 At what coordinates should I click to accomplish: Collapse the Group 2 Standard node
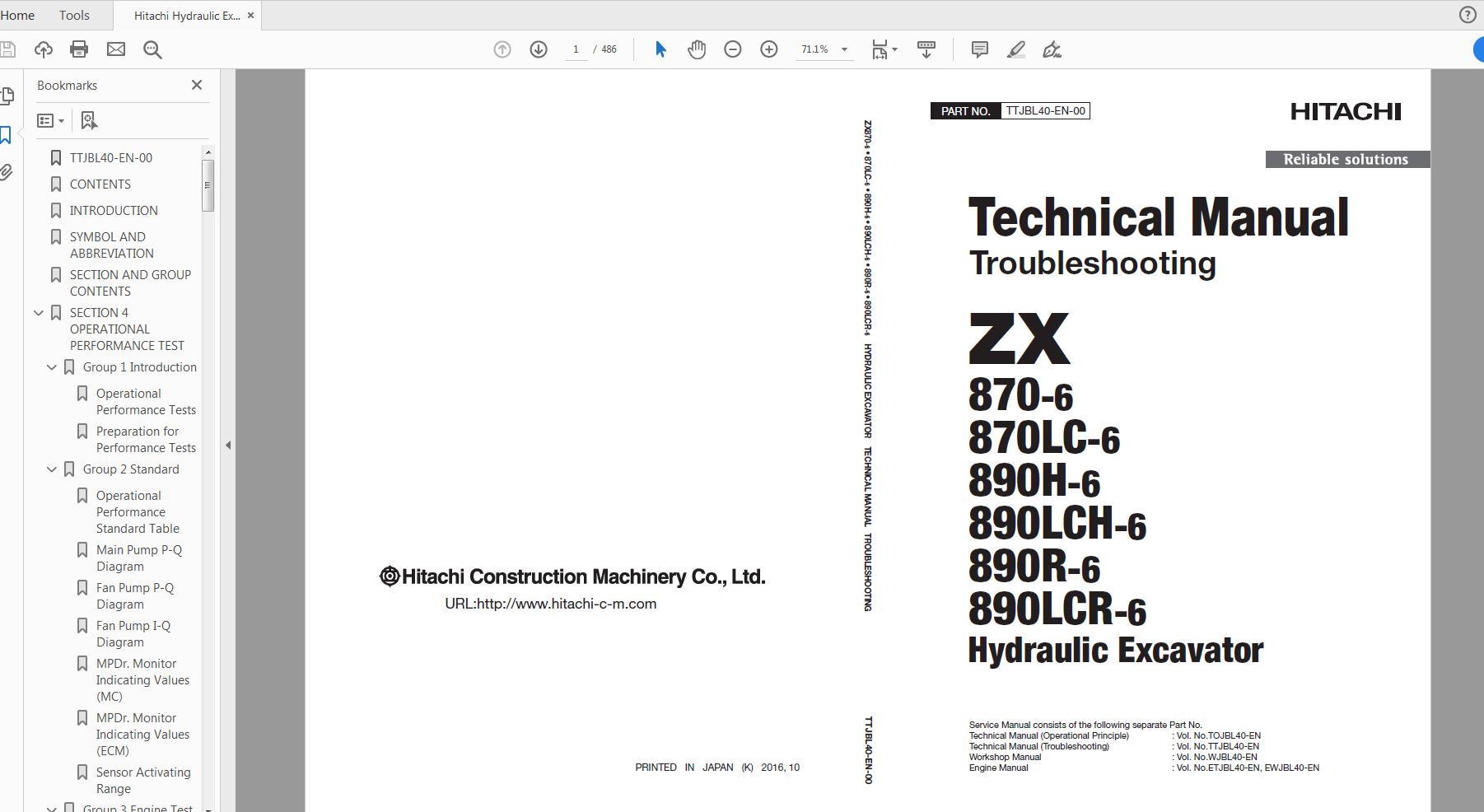pyautogui.click(x=51, y=469)
